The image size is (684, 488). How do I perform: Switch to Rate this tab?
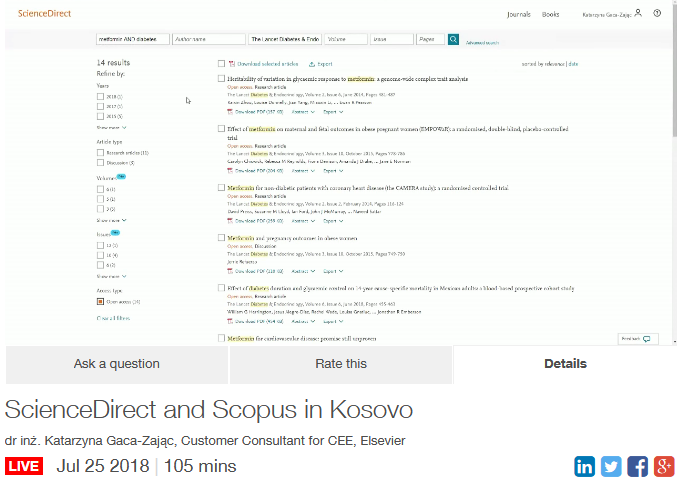pos(341,364)
